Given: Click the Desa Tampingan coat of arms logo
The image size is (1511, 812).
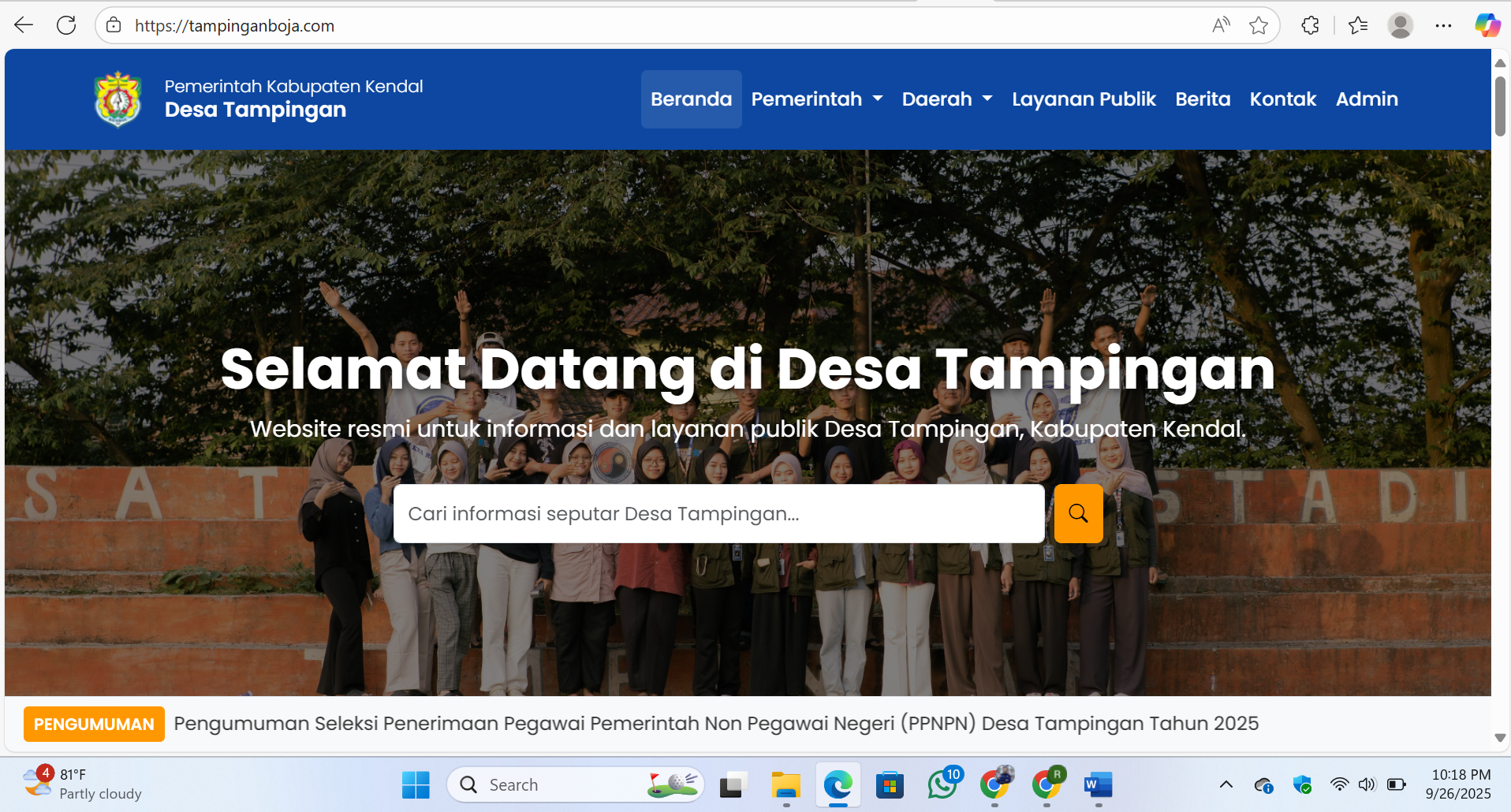Looking at the screenshot, I should 117,99.
